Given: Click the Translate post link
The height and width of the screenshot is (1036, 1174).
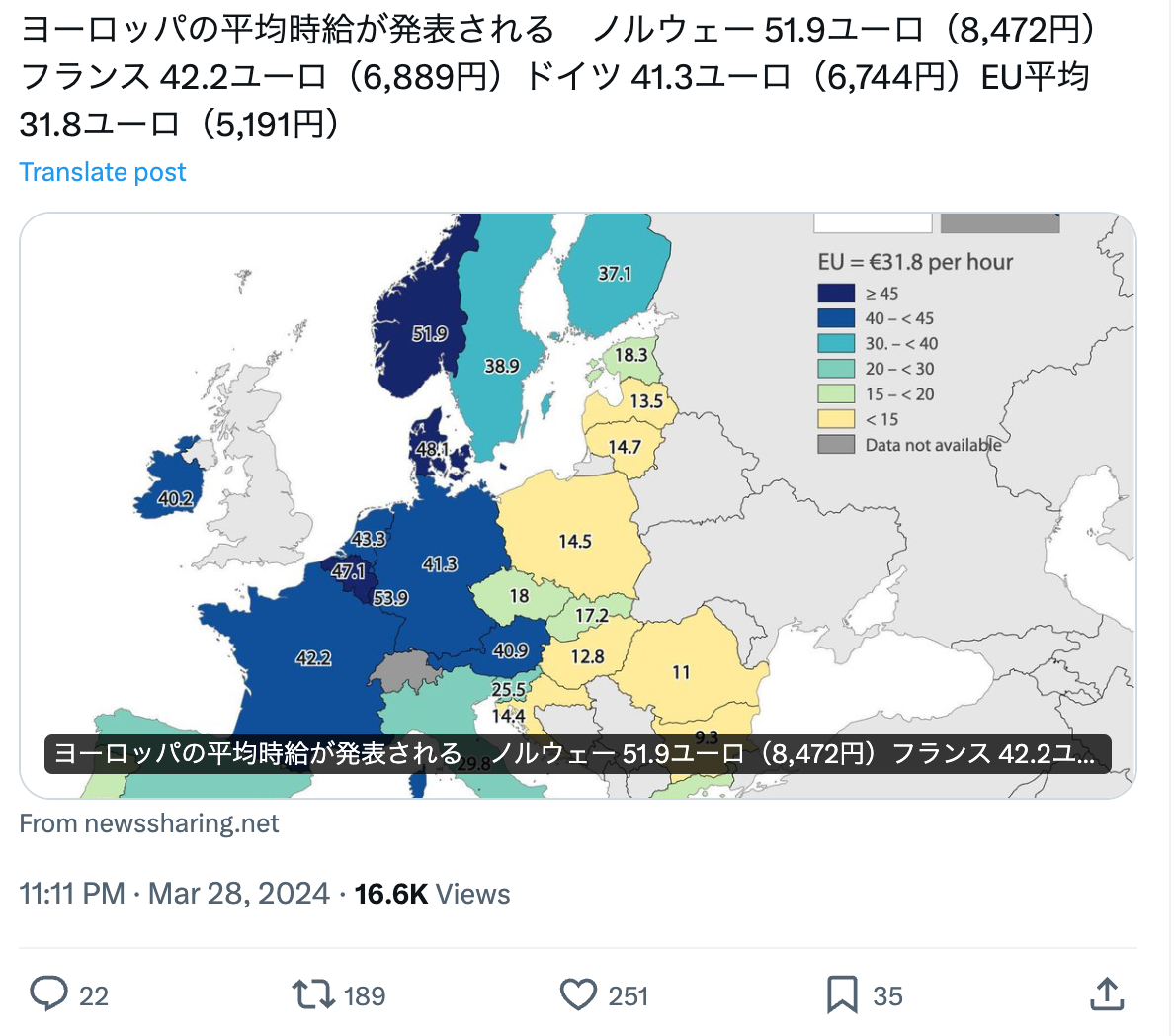Looking at the screenshot, I should tap(103, 172).
